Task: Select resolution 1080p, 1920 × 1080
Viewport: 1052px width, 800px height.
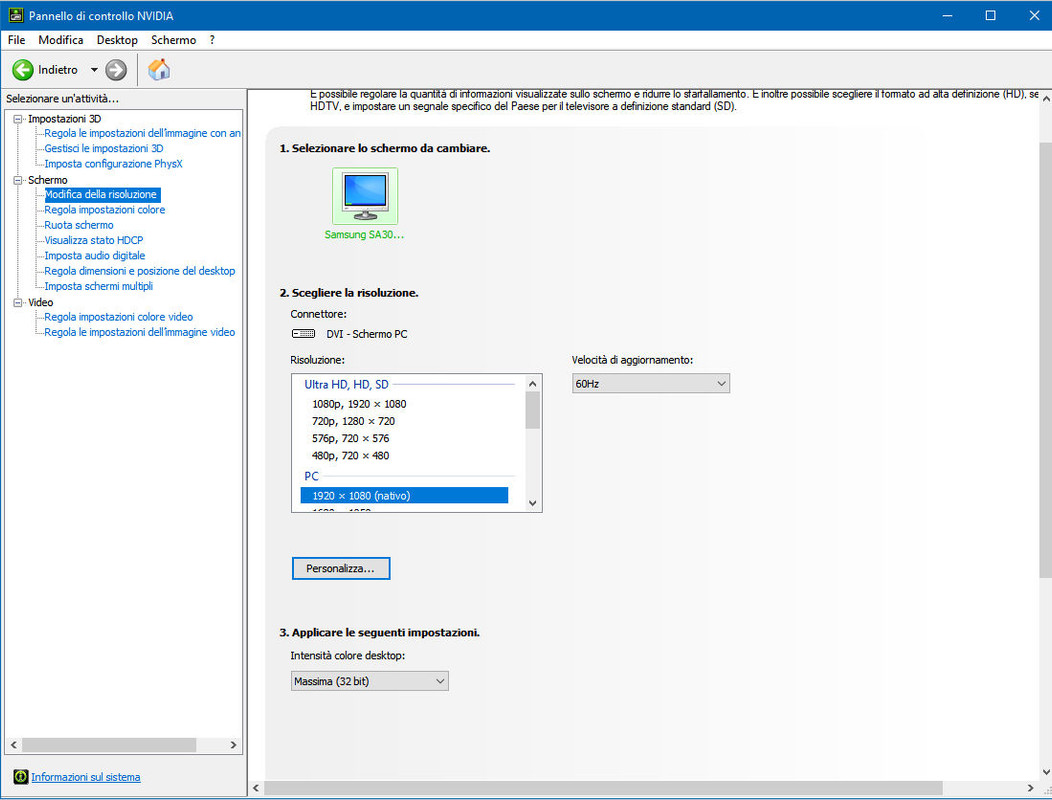Action: pyautogui.click(x=359, y=404)
